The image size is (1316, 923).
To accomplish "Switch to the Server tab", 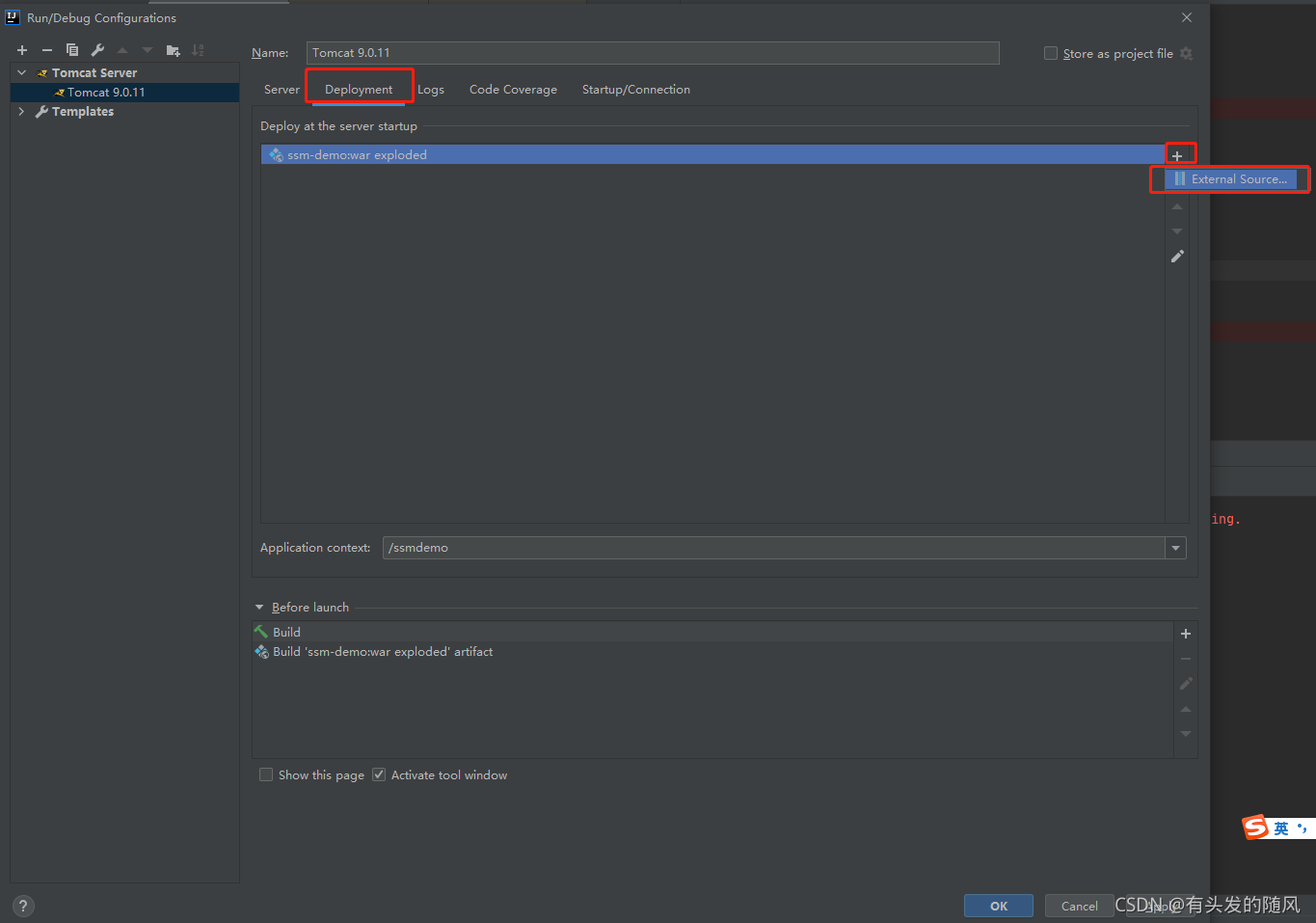I will click(282, 90).
